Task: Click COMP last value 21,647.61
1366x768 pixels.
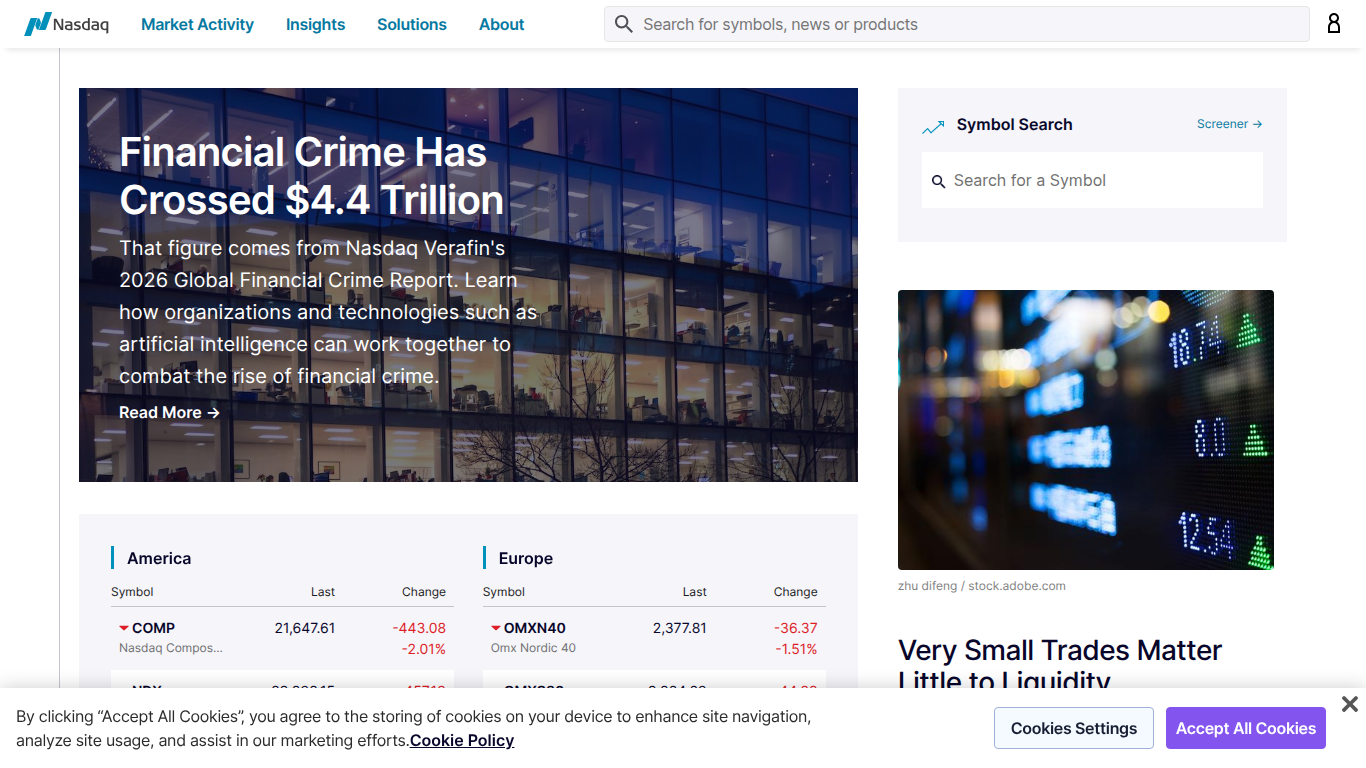Action: pyautogui.click(x=305, y=628)
